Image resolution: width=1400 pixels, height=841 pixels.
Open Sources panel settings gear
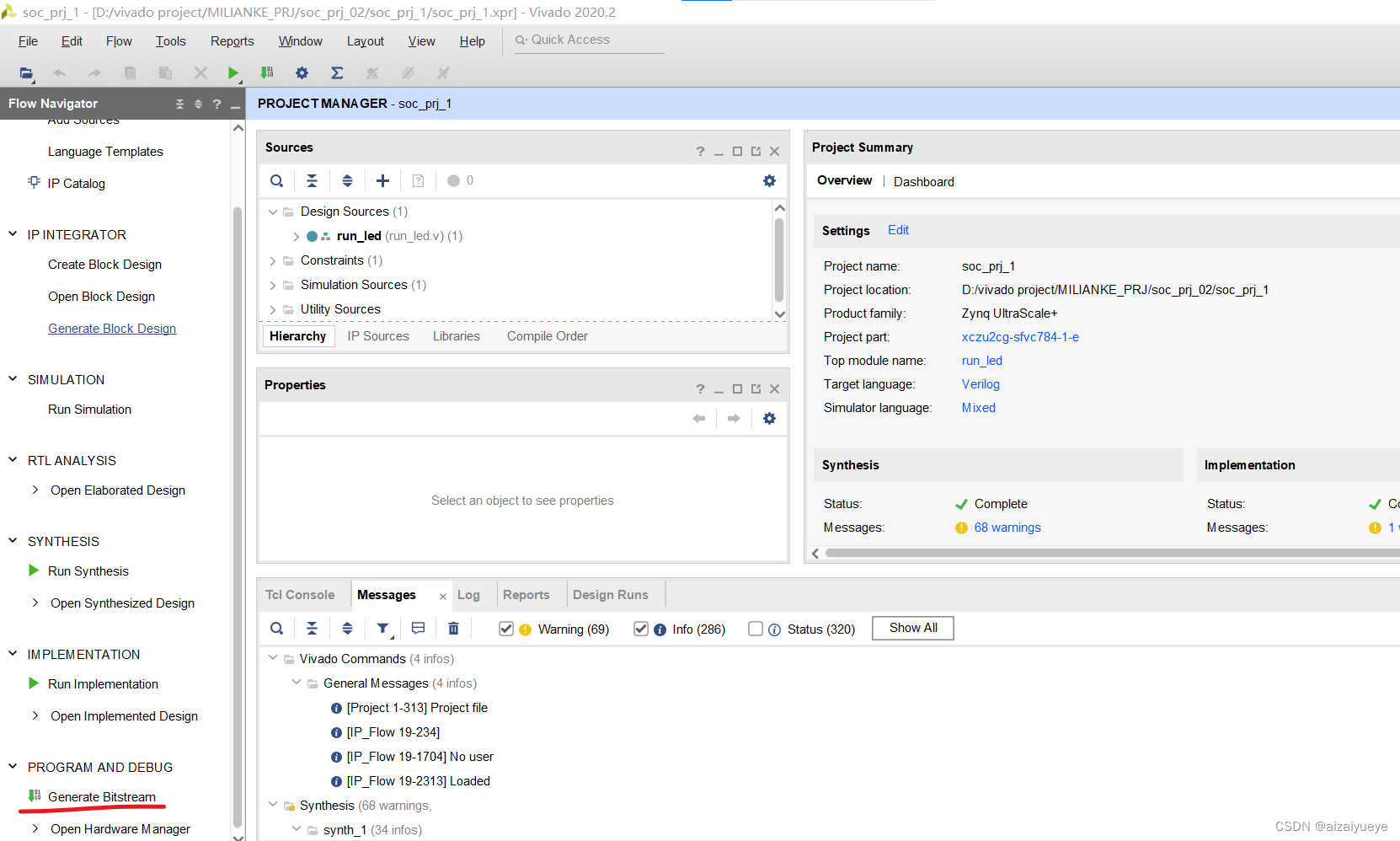tap(769, 180)
